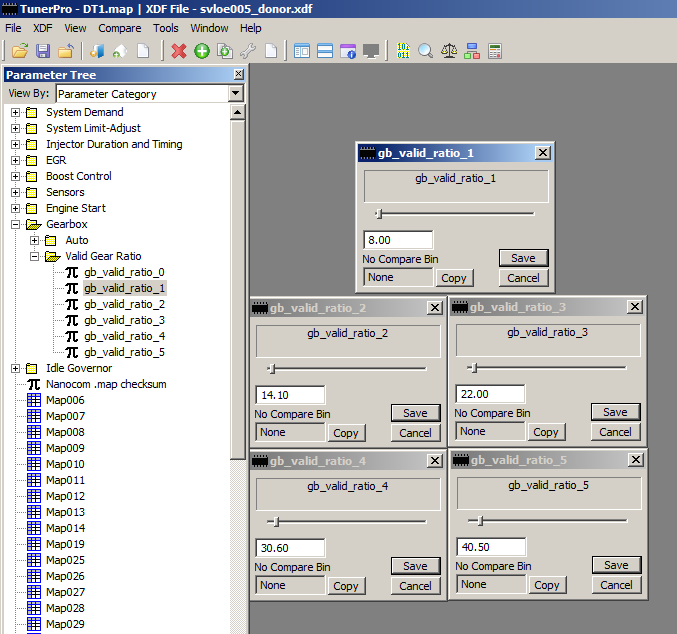Image resolution: width=677 pixels, height=634 pixels.
Task: Save the gb_valid_ratio_1 value
Action: tap(523, 258)
